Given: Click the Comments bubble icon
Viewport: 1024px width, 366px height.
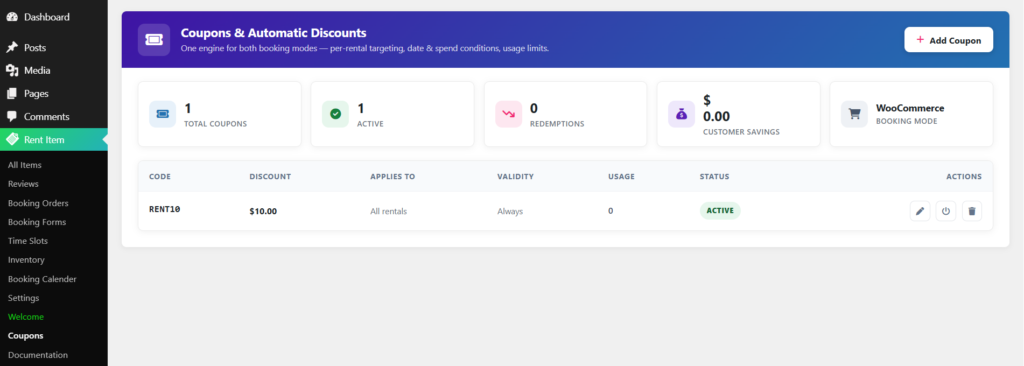Looking at the screenshot, I should point(12,116).
